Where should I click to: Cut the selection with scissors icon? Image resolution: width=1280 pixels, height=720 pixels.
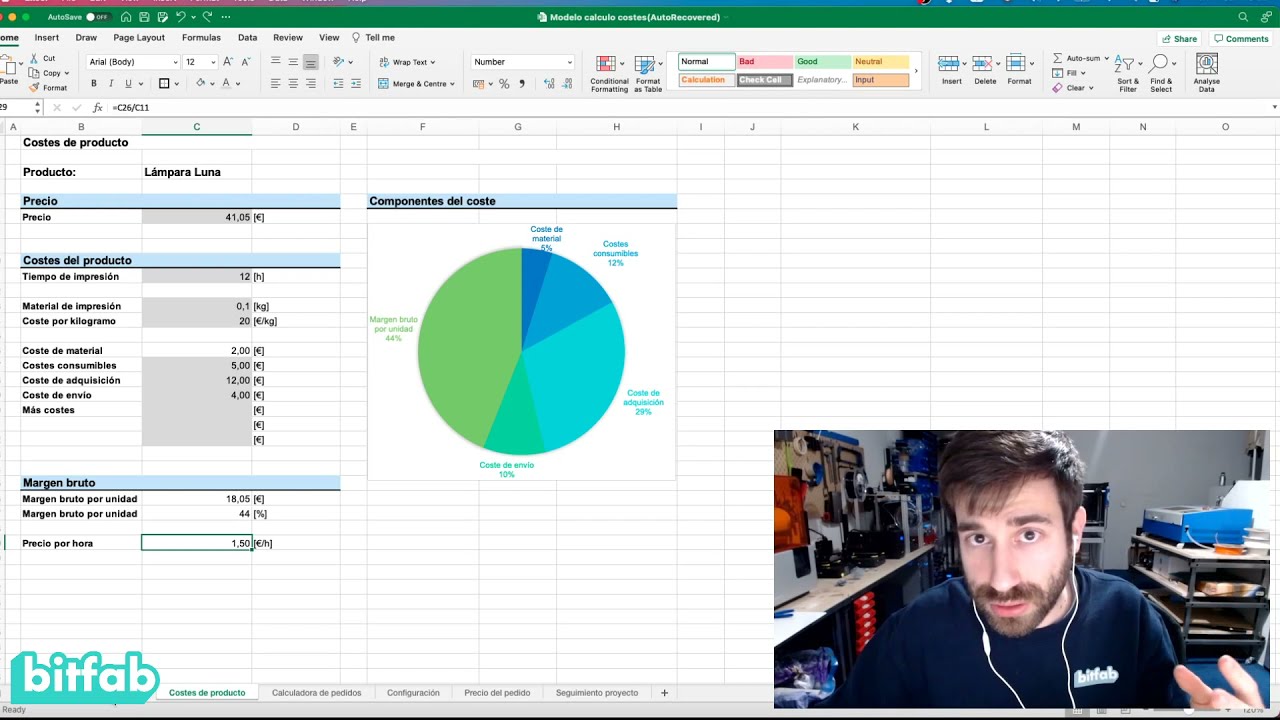coord(33,59)
